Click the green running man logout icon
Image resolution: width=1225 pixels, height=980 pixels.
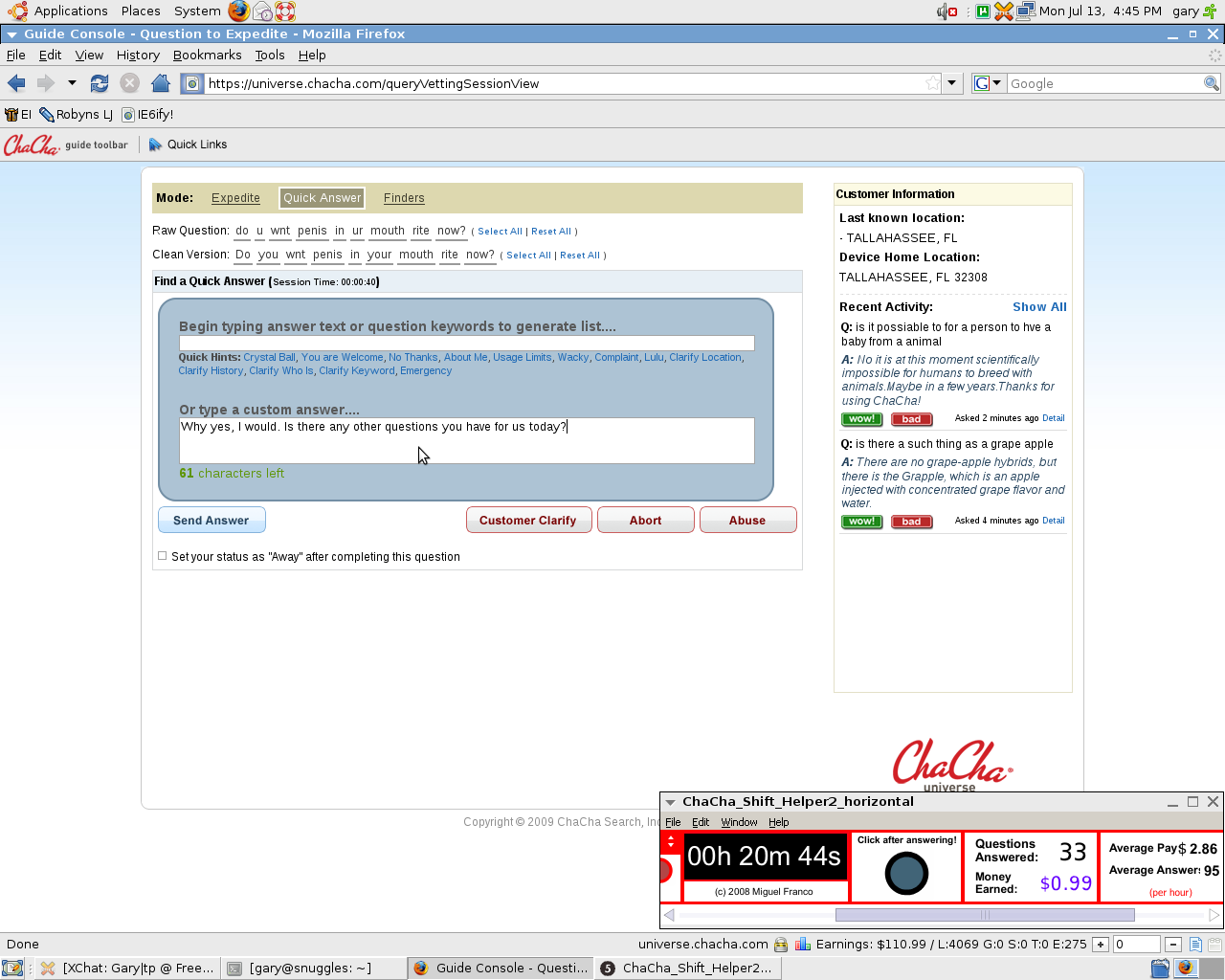coord(1211,11)
